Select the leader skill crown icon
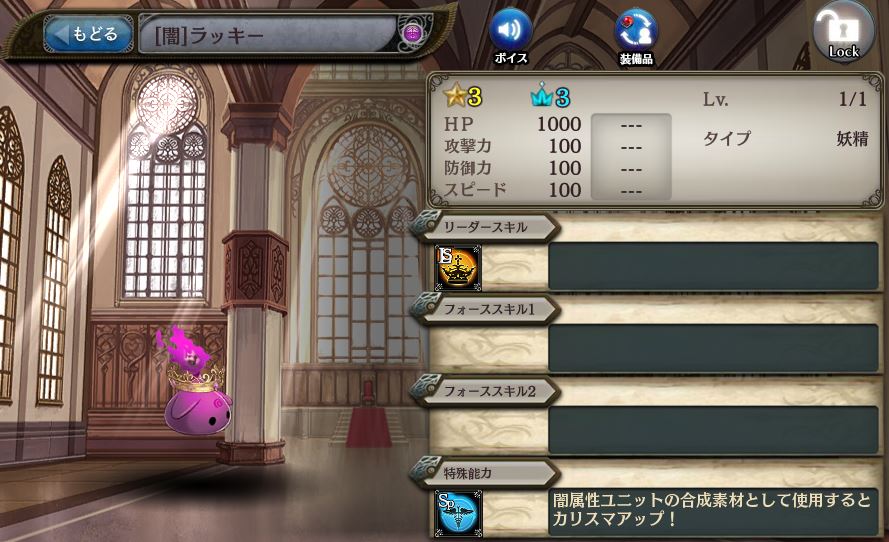This screenshot has height=542, width=889. (458, 268)
